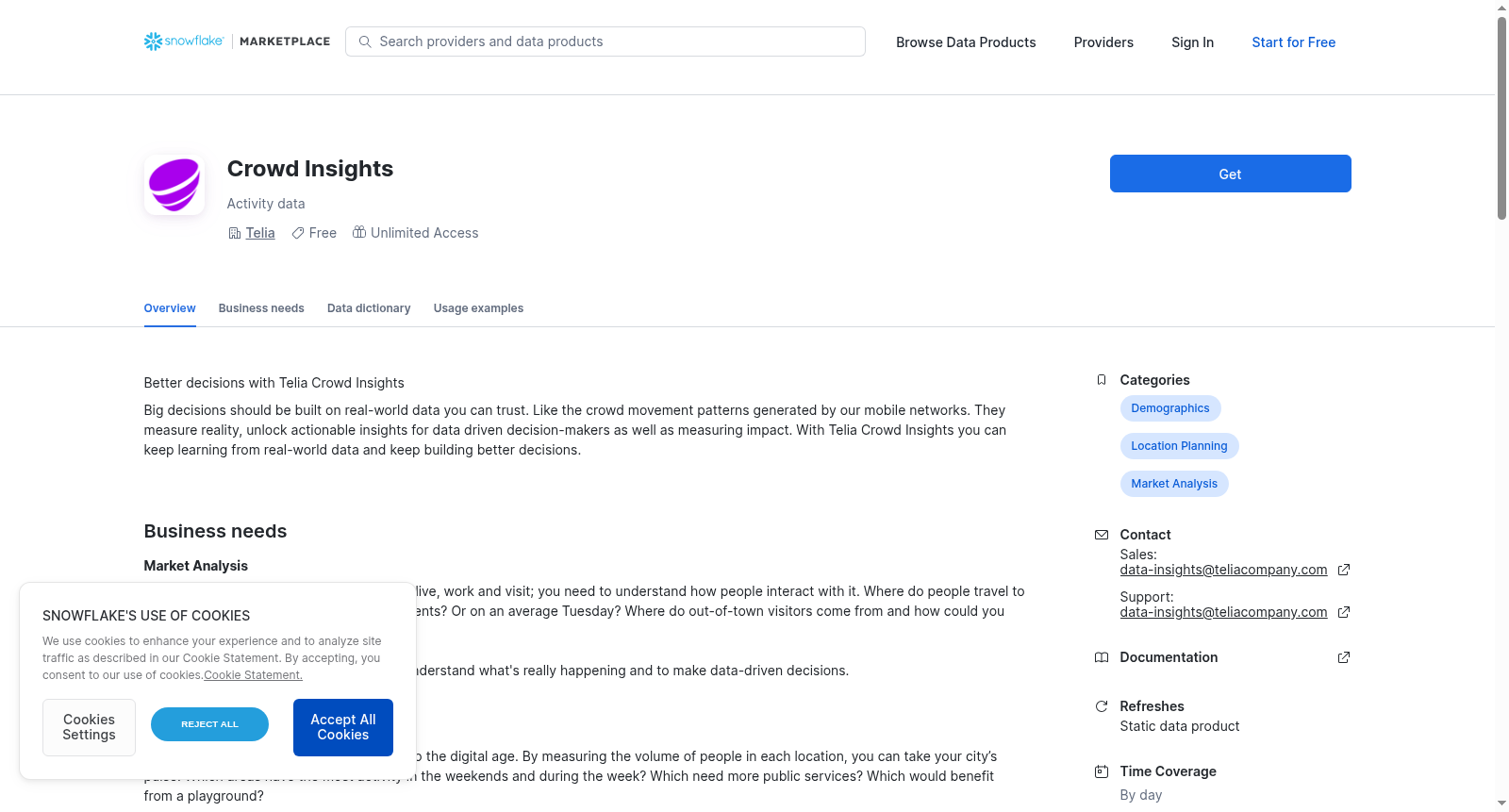Image resolution: width=1509 pixels, height=812 pixels.
Task: Select the Demographics category chip
Action: (x=1170, y=408)
